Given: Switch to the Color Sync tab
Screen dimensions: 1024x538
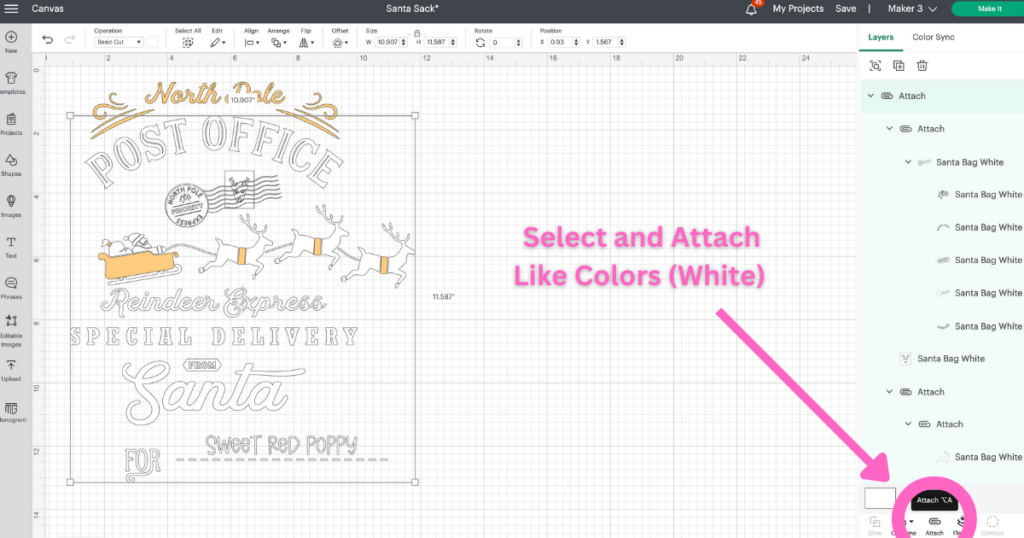Looking at the screenshot, I should click(x=933, y=37).
